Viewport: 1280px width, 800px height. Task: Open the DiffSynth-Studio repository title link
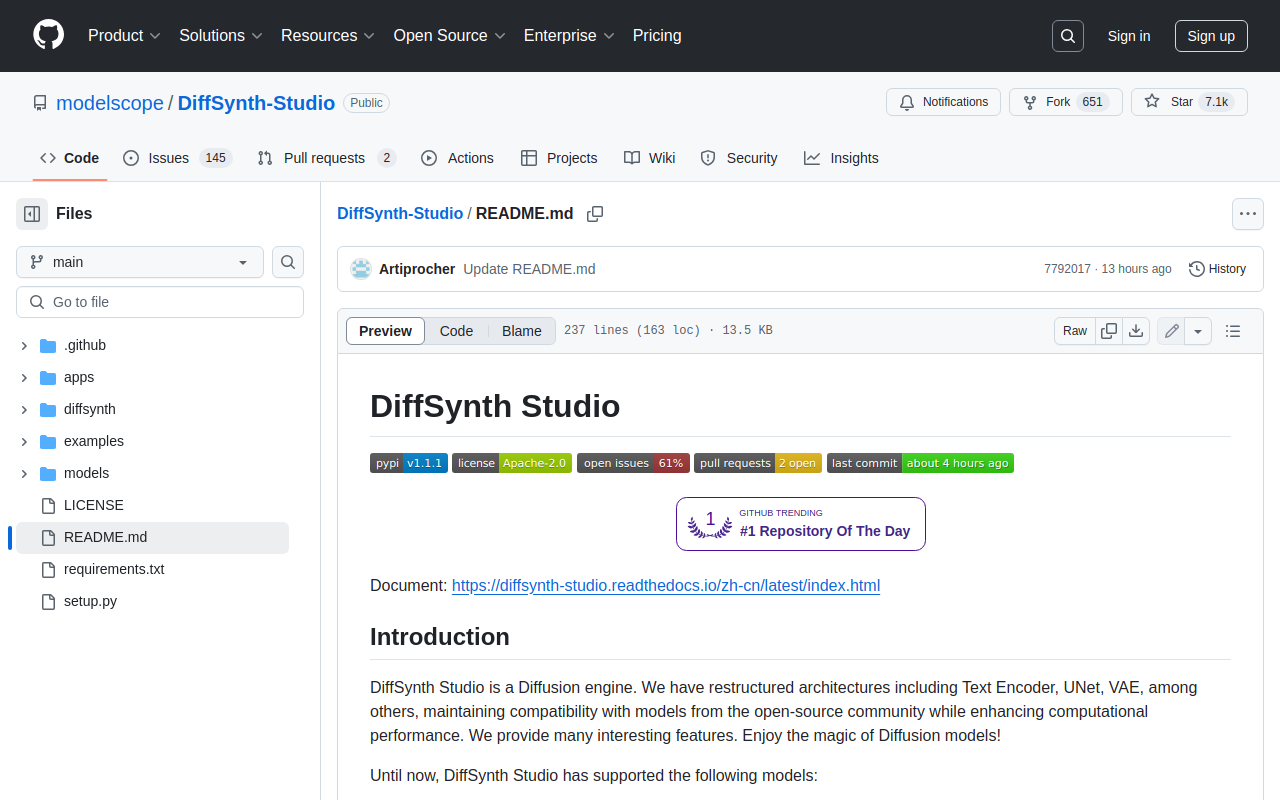[256, 103]
